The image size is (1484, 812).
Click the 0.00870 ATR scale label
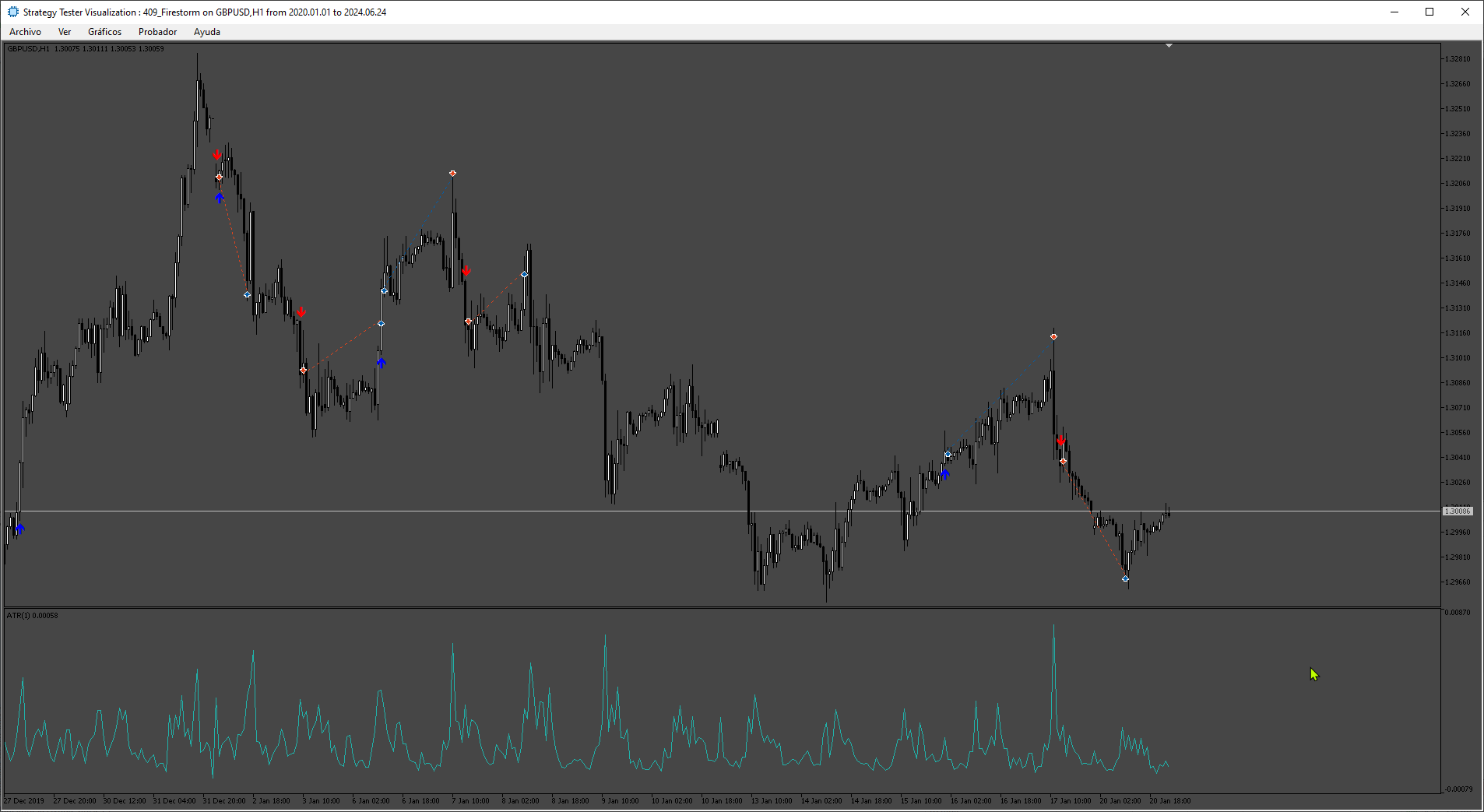pyautogui.click(x=1458, y=613)
